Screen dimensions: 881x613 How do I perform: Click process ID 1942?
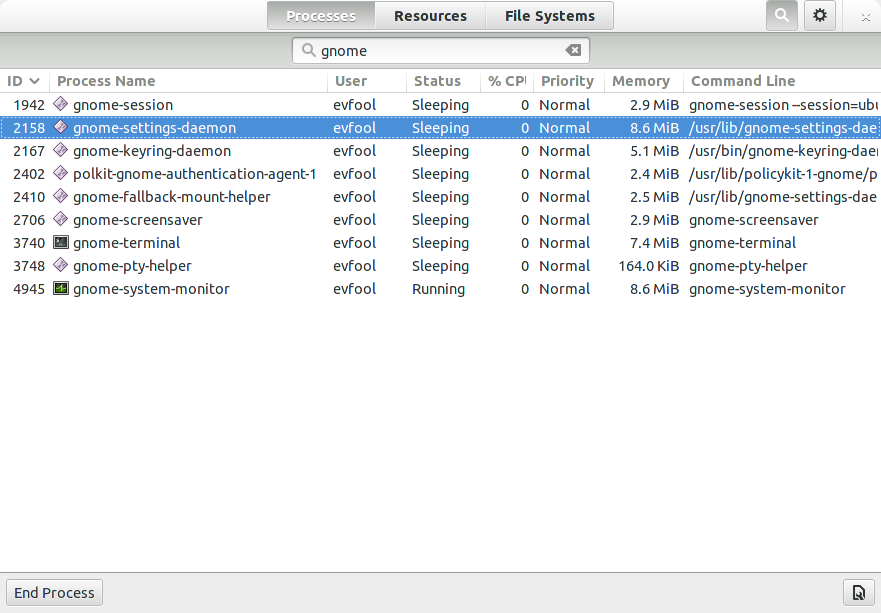(29, 105)
